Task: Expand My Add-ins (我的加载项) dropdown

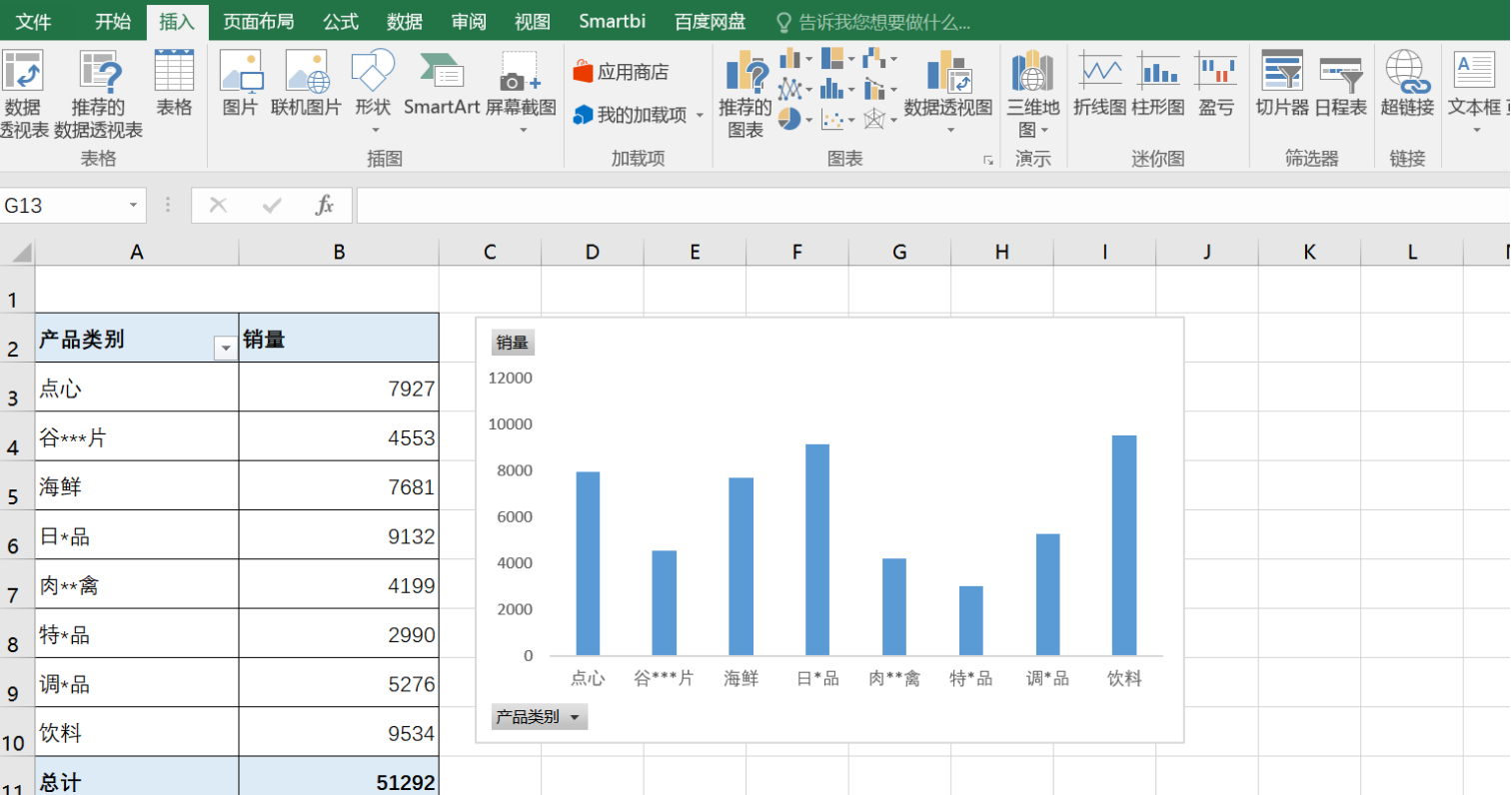Action: [x=700, y=116]
